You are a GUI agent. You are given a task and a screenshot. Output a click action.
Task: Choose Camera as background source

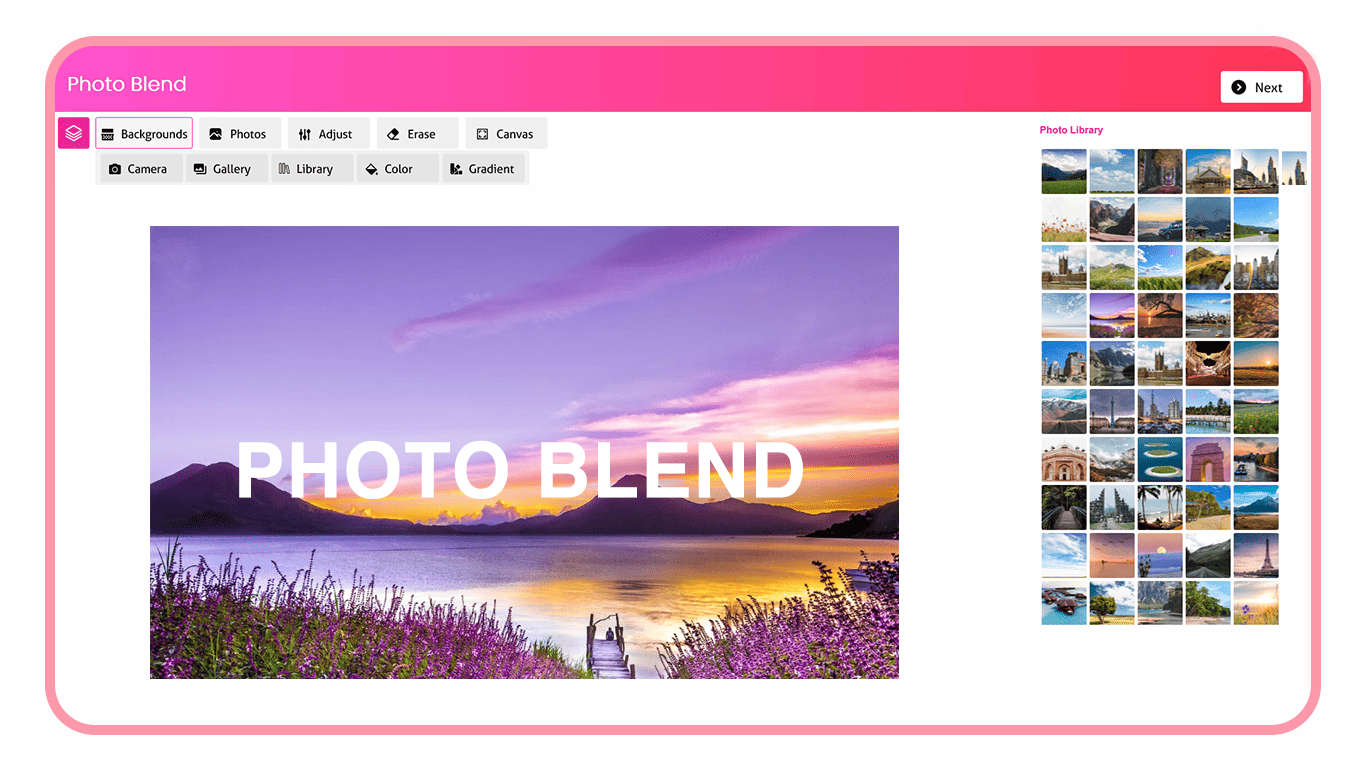coord(138,169)
